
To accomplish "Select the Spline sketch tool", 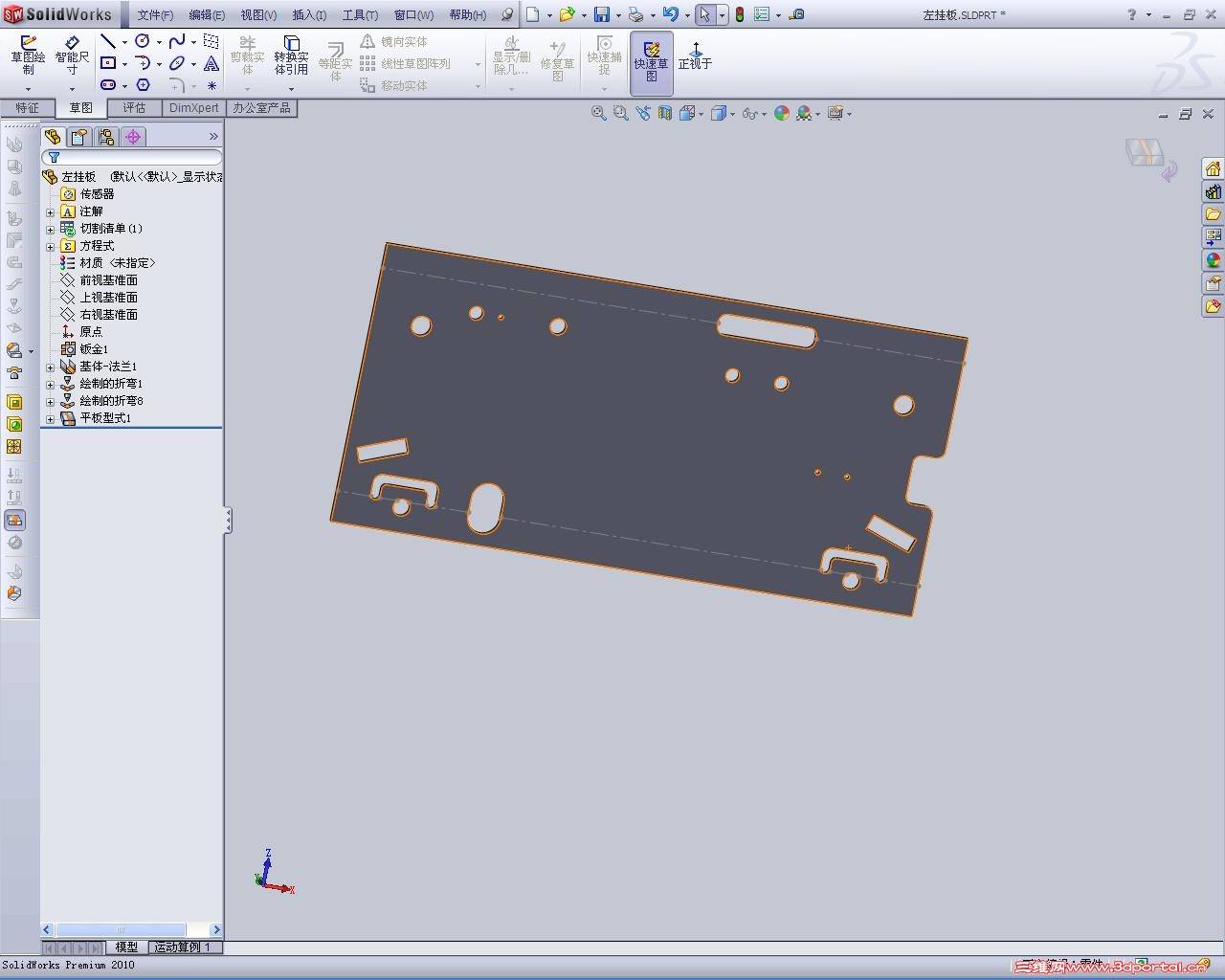I will 177,41.
